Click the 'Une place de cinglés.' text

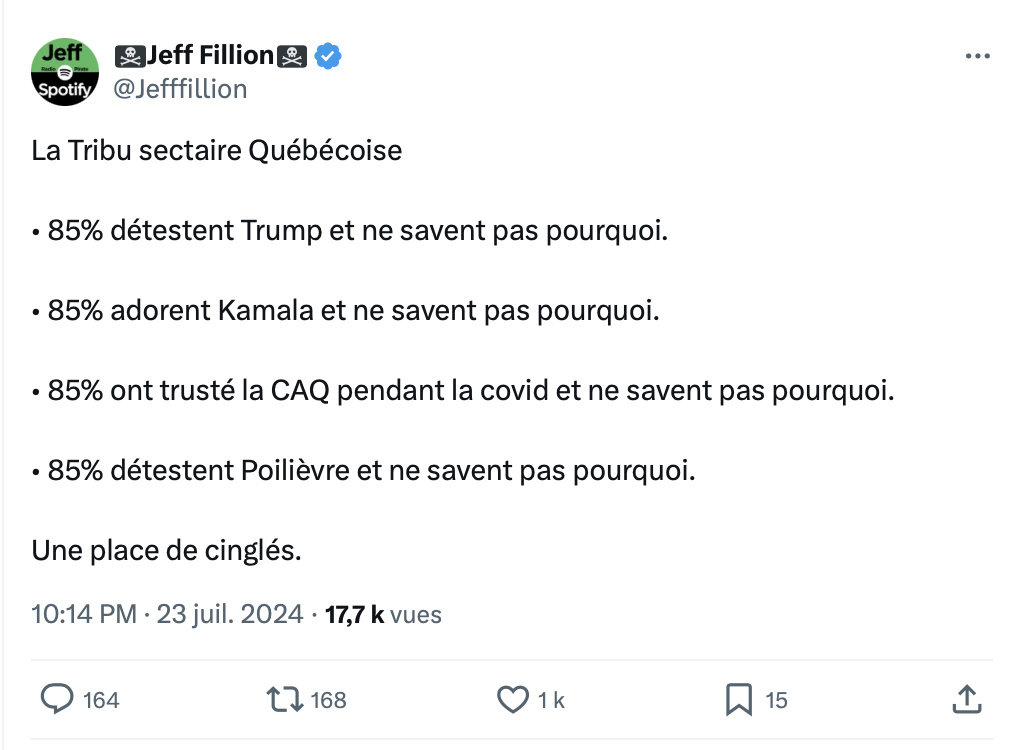pyautogui.click(x=167, y=550)
